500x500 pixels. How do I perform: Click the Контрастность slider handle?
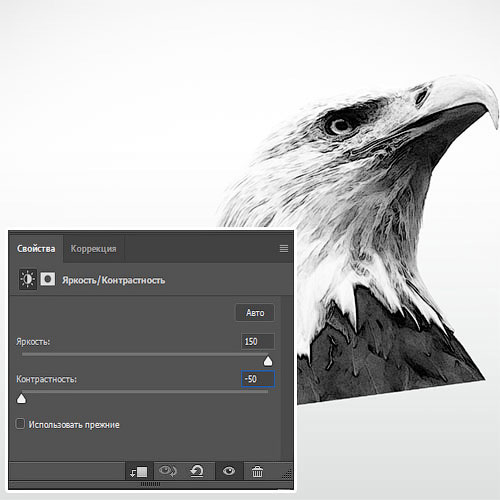pos(21,398)
